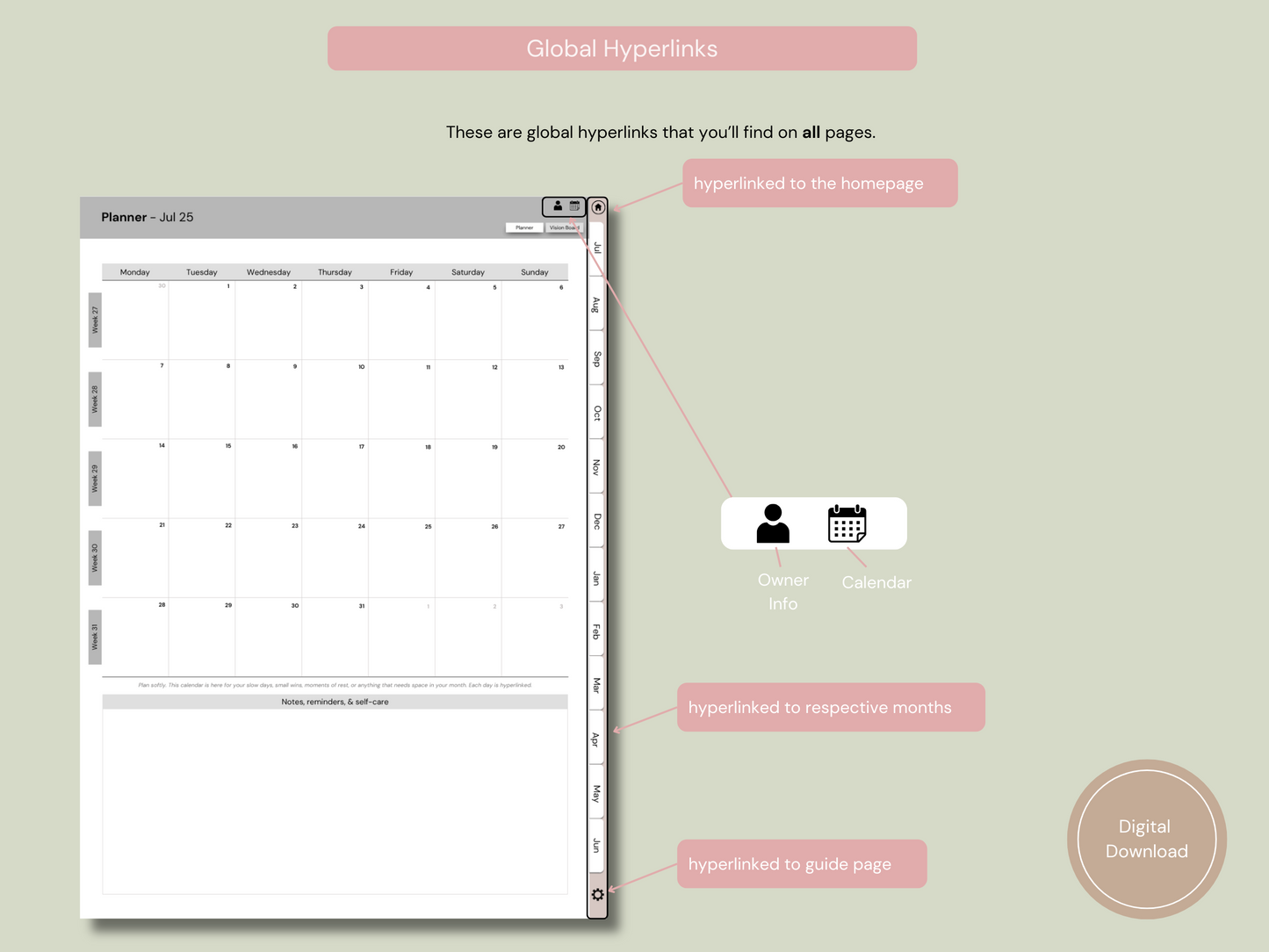Switch to the Mar month tab

tap(596, 685)
